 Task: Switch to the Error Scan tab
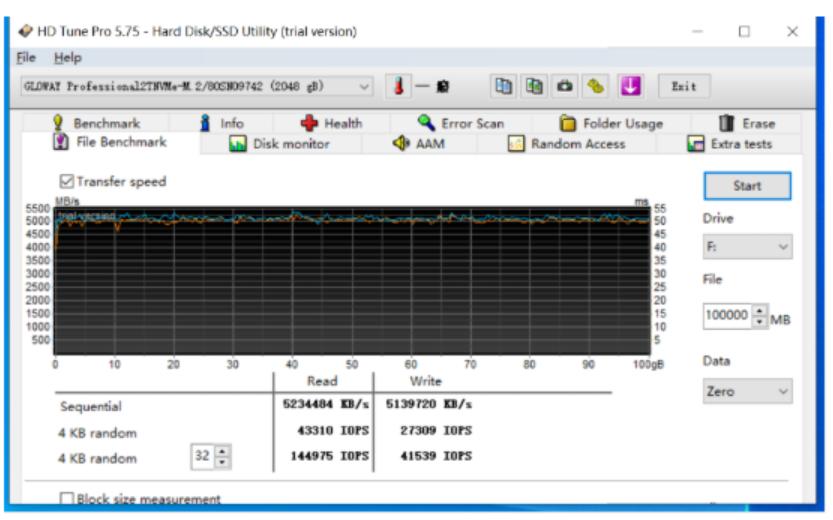[x=461, y=123]
